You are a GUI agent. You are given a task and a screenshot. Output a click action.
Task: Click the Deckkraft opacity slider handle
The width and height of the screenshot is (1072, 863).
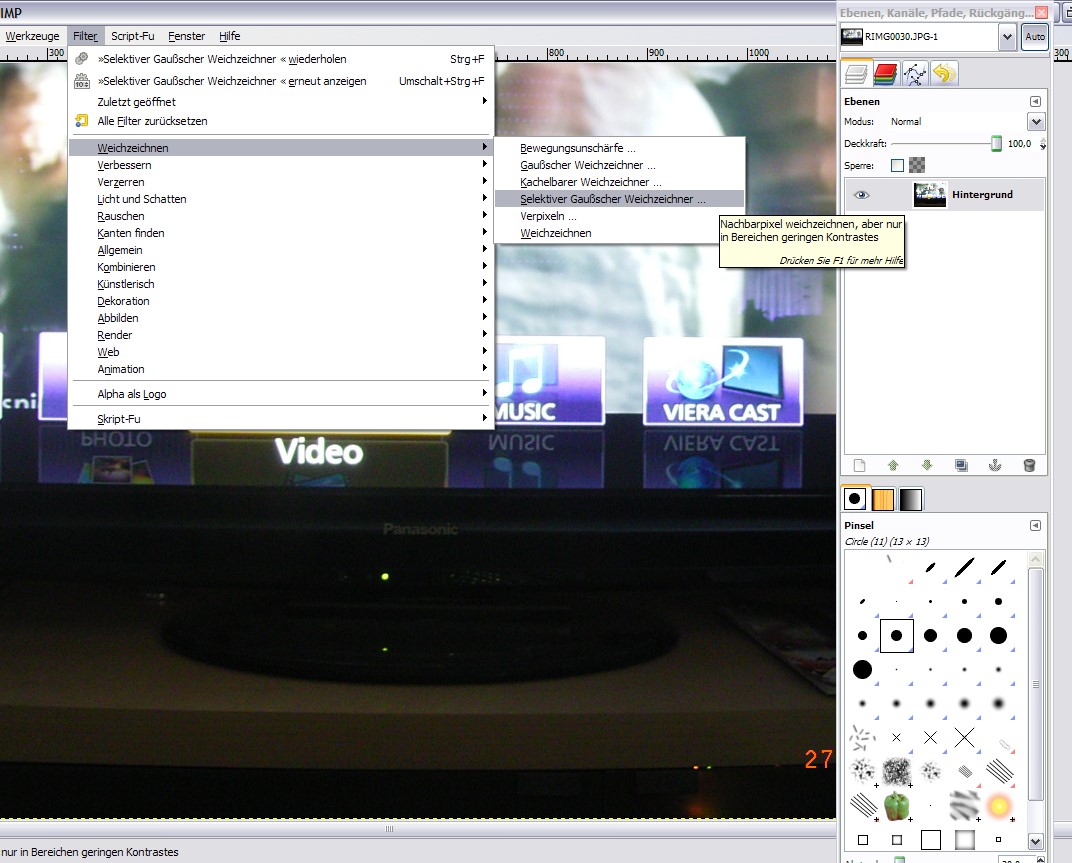click(x=996, y=144)
